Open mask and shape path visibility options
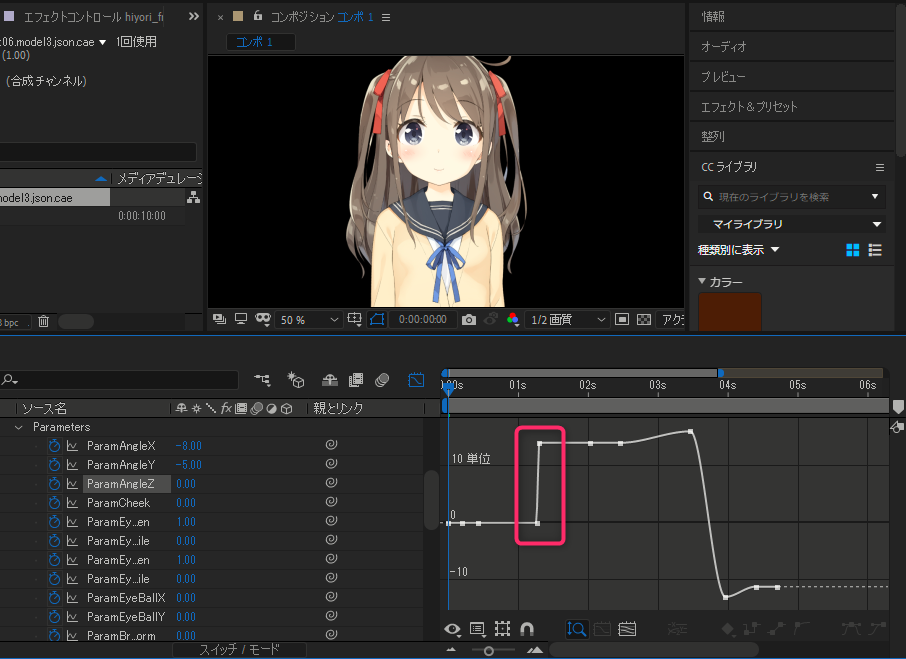 (263, 319)
